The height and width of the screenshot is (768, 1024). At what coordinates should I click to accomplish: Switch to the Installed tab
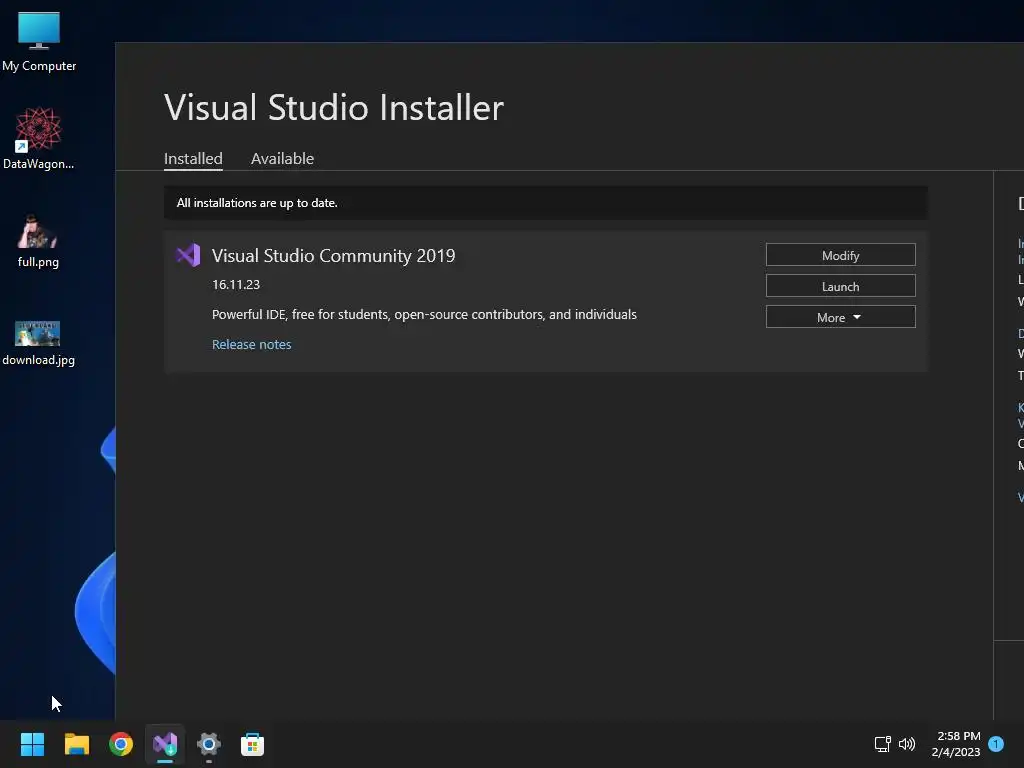pyautogui.click(x=193, y=159)
